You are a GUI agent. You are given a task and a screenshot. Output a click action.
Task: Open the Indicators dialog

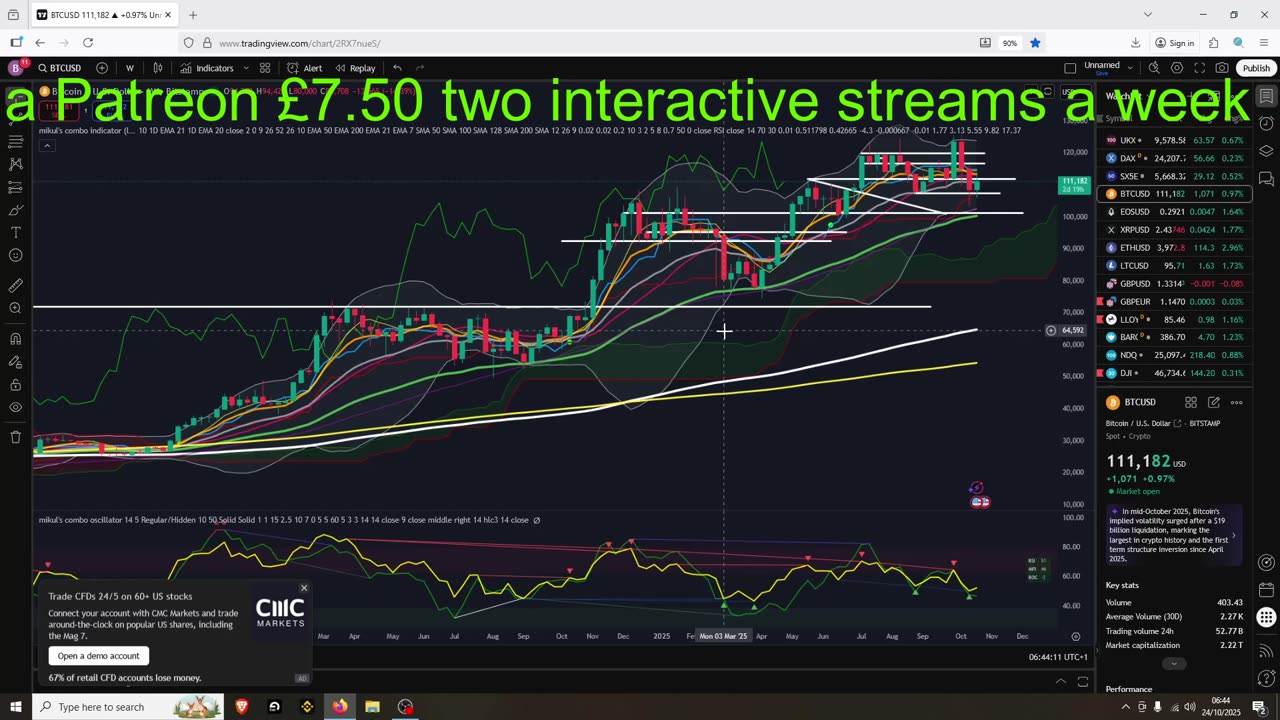coord(207,68)
